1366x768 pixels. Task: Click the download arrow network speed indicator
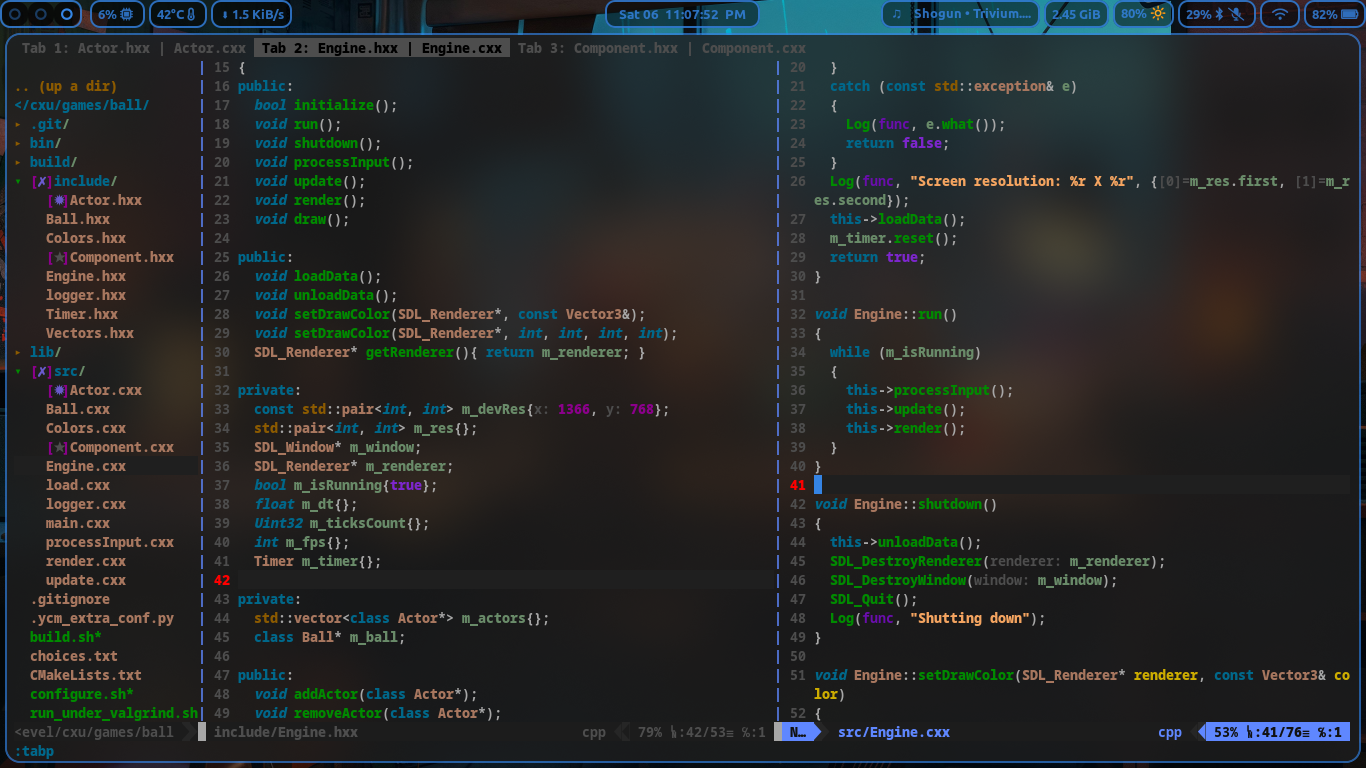click(x=224, y=15)
